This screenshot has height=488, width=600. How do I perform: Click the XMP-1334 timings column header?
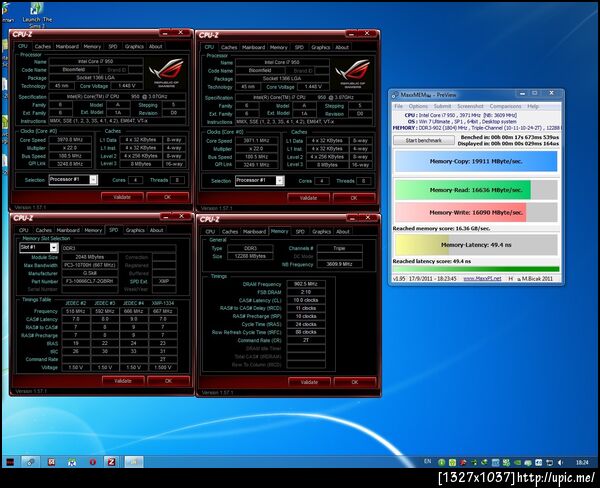pyautogui.click(x=163, y=303)
